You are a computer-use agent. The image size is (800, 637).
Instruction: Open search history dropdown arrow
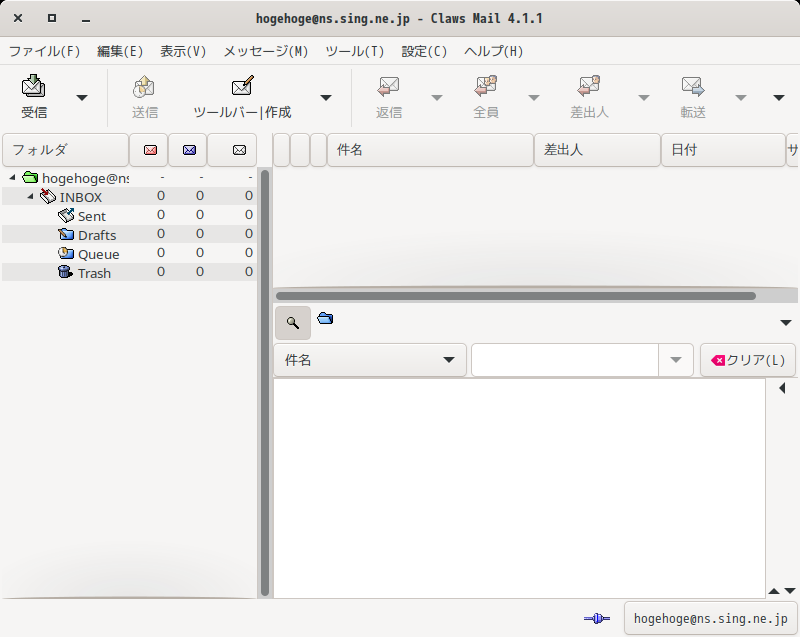[x=676, y=360]
